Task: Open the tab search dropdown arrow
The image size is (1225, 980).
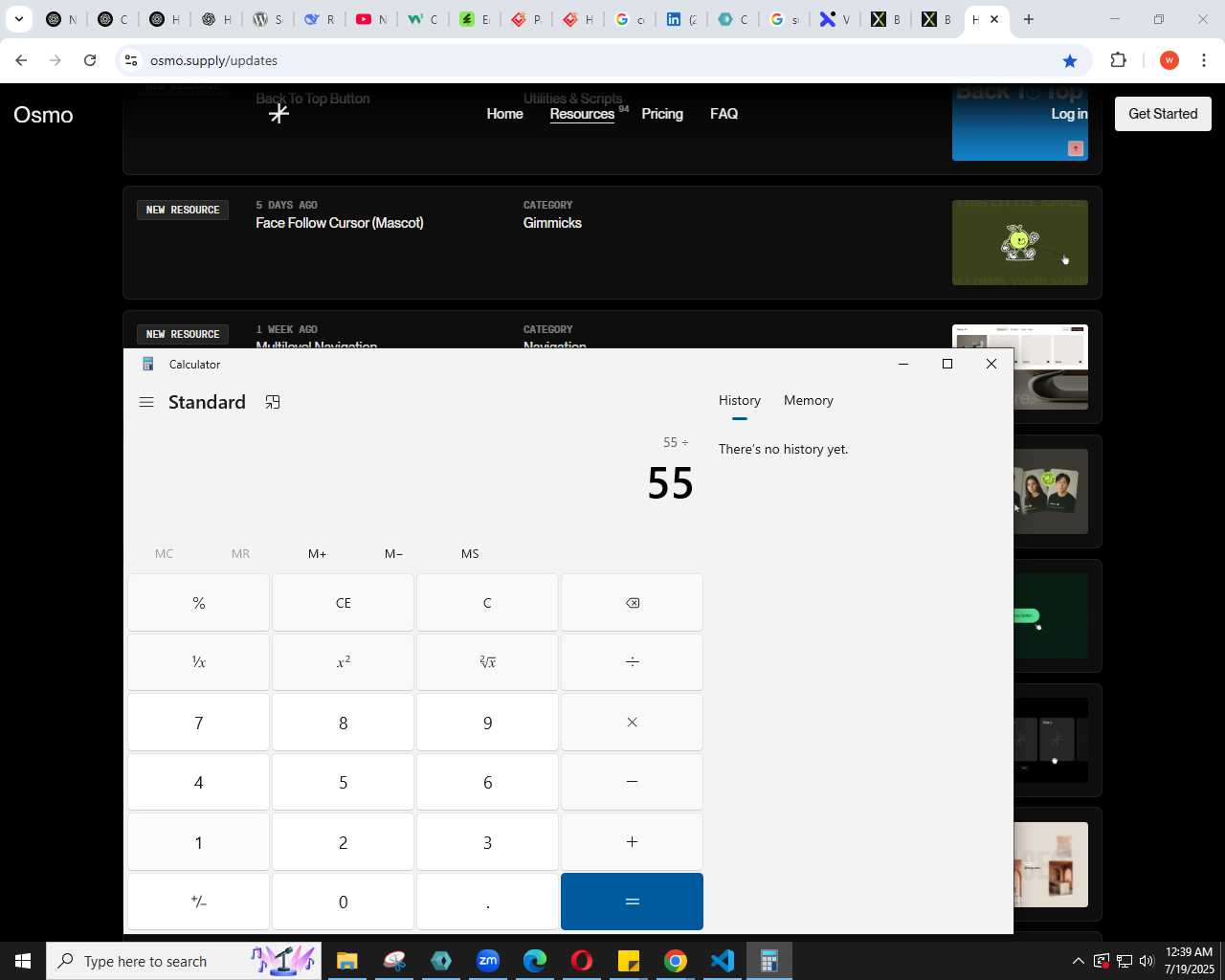Action: [18, 19]
